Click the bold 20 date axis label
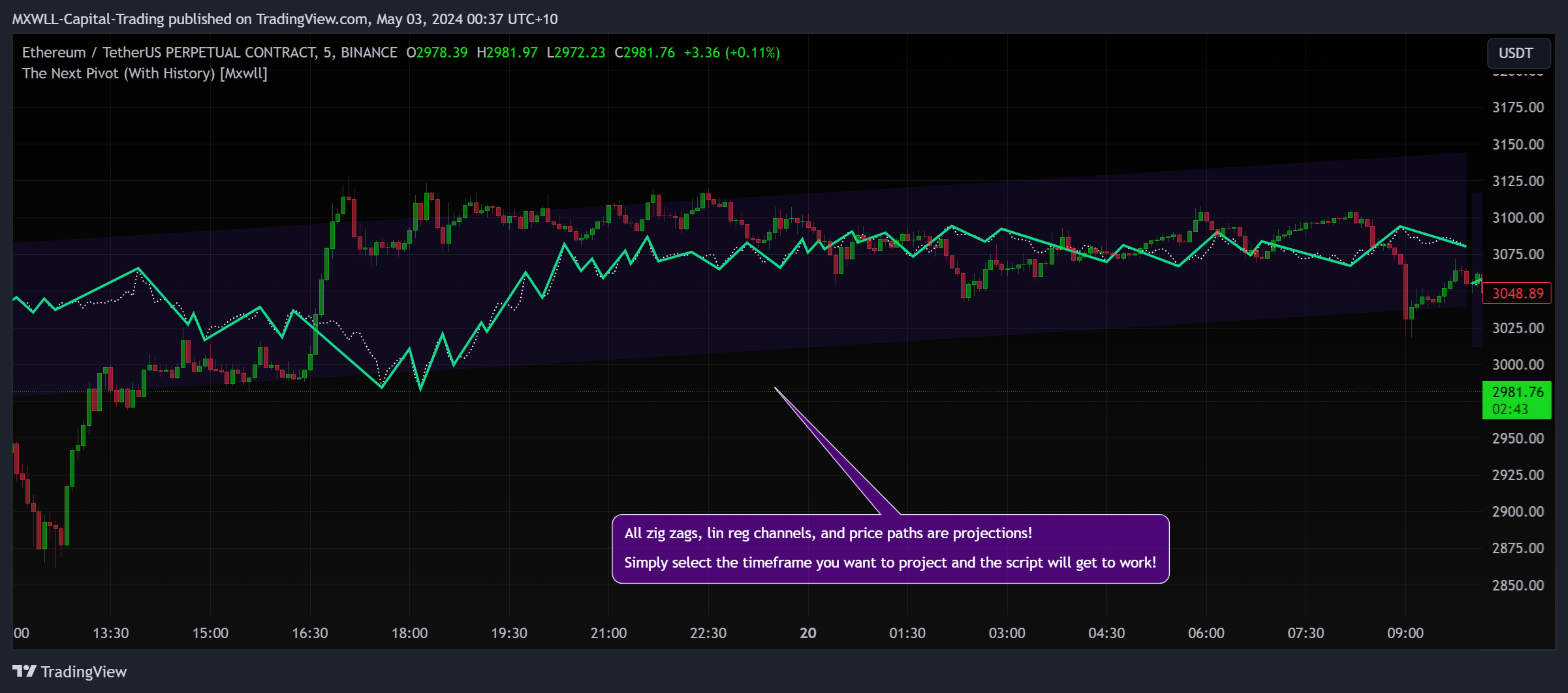This screenshot has height=693, width=1568. 808,633
